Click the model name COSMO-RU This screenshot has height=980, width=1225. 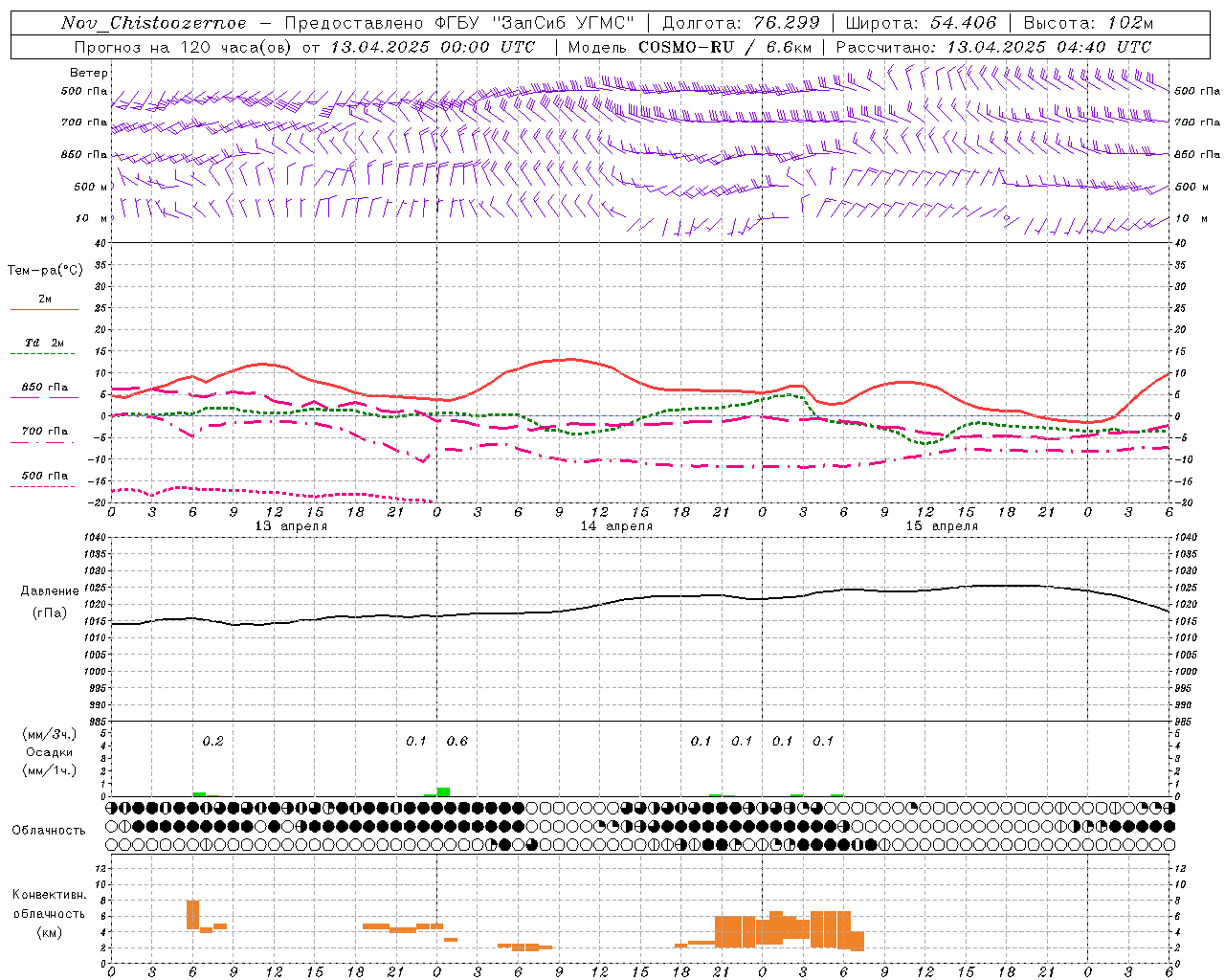(685, 47)
